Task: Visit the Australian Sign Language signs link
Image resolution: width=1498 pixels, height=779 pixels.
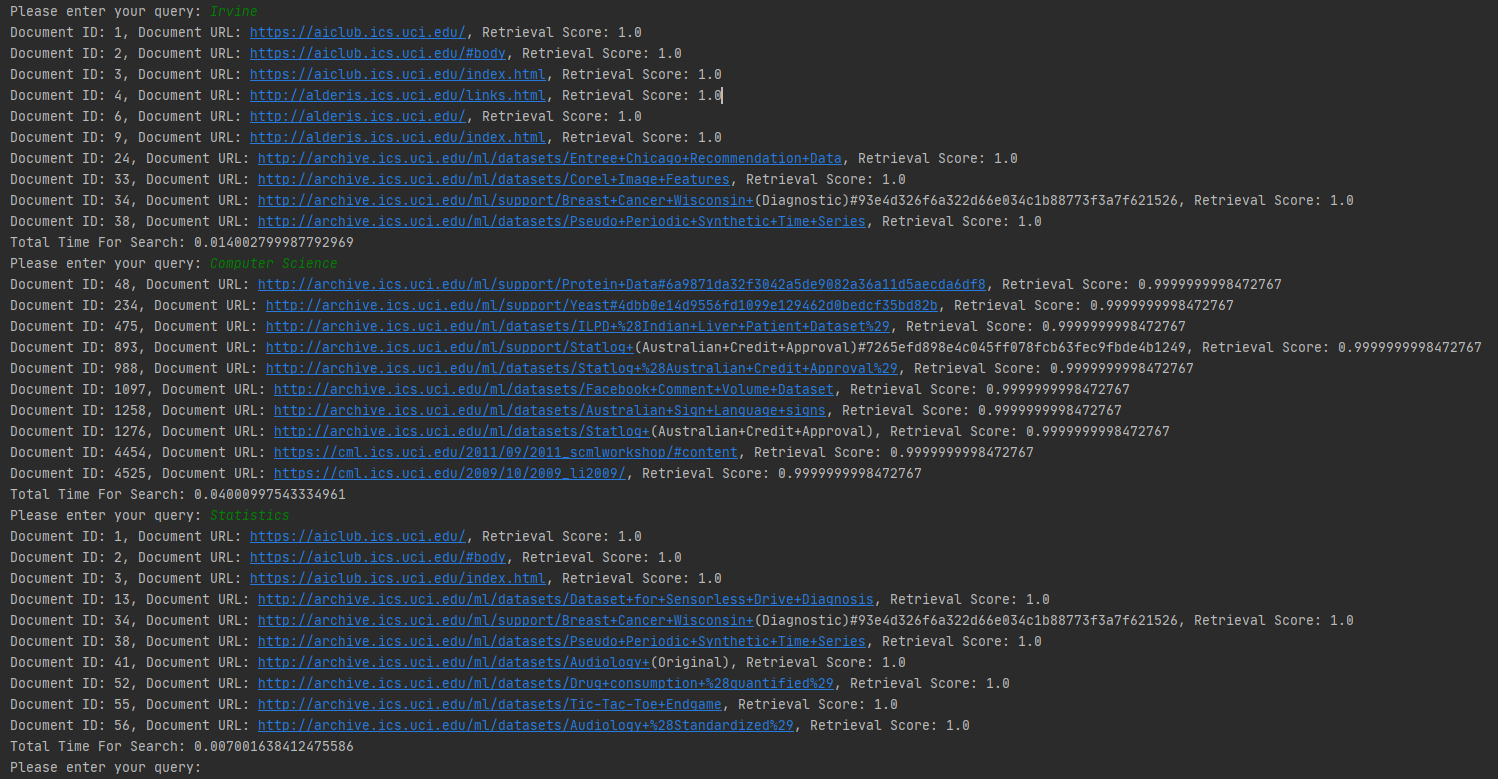Action: click(550, 410)
